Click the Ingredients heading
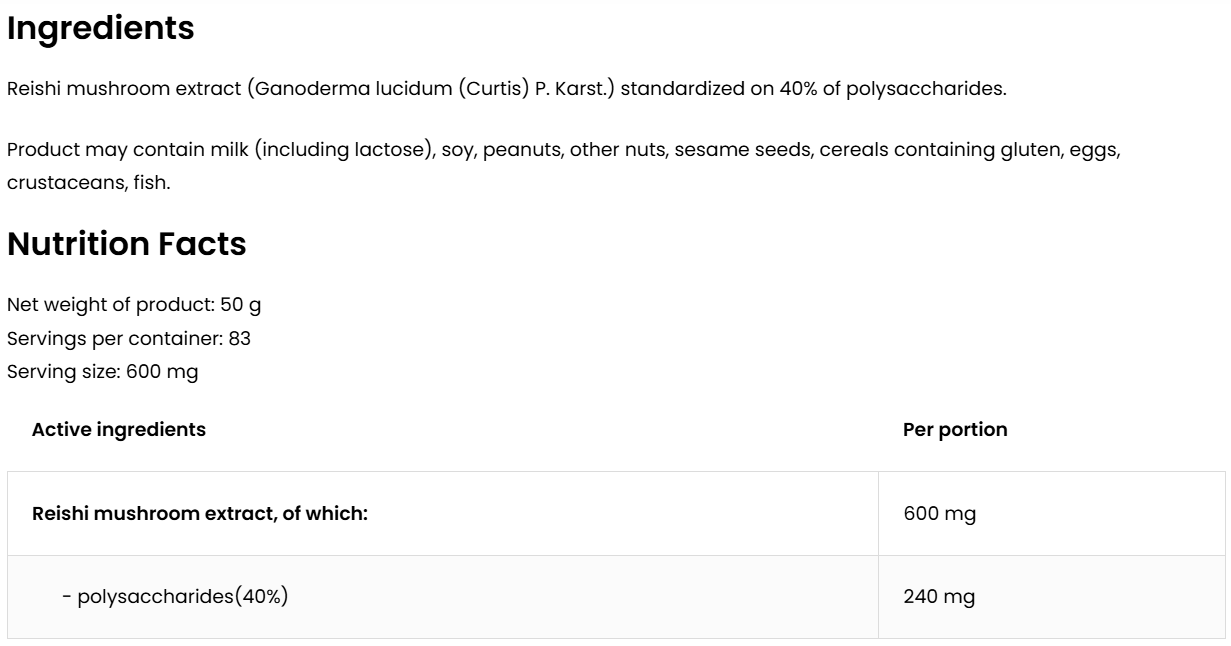 [100, 28]
